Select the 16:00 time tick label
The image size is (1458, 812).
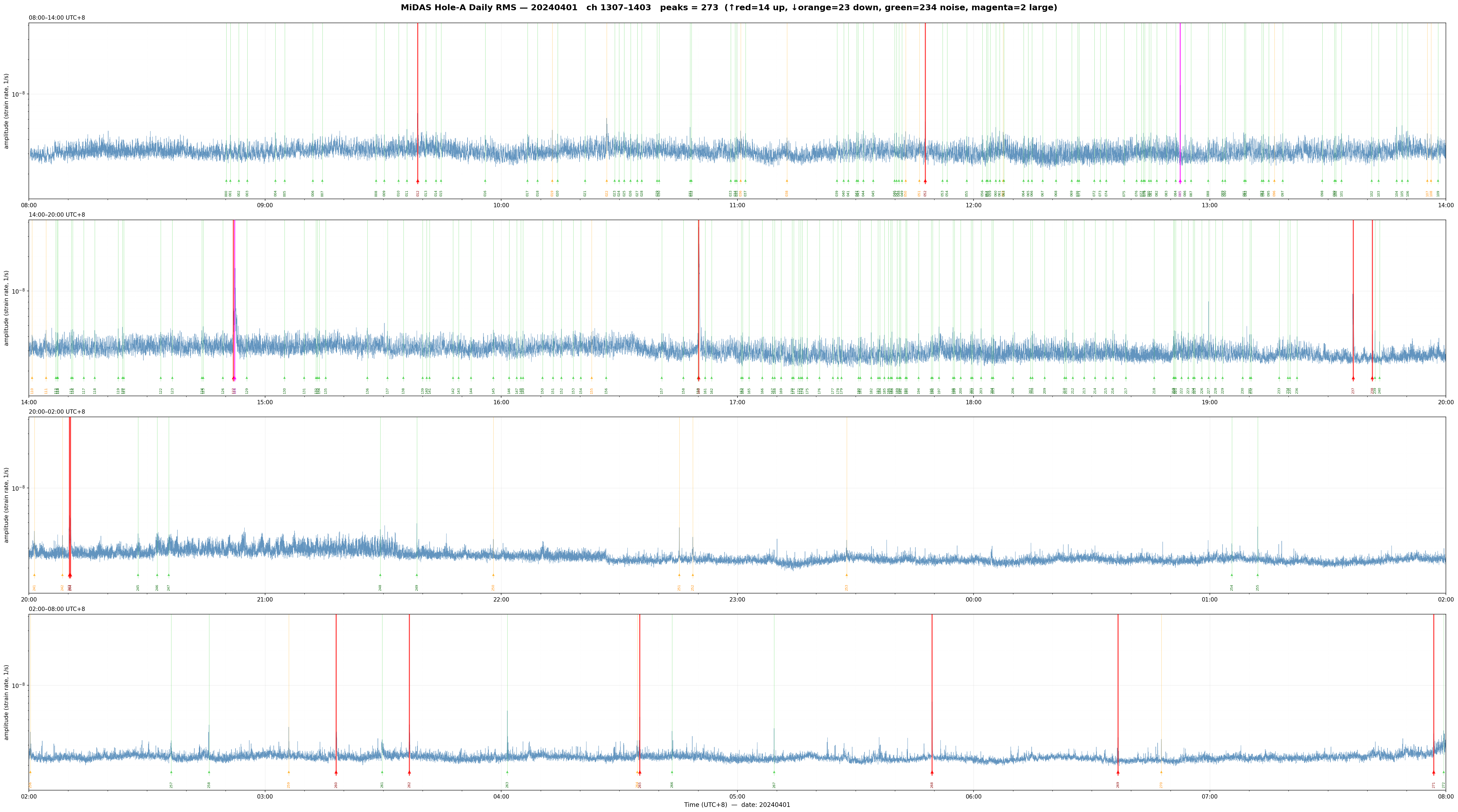click(501, 402)
